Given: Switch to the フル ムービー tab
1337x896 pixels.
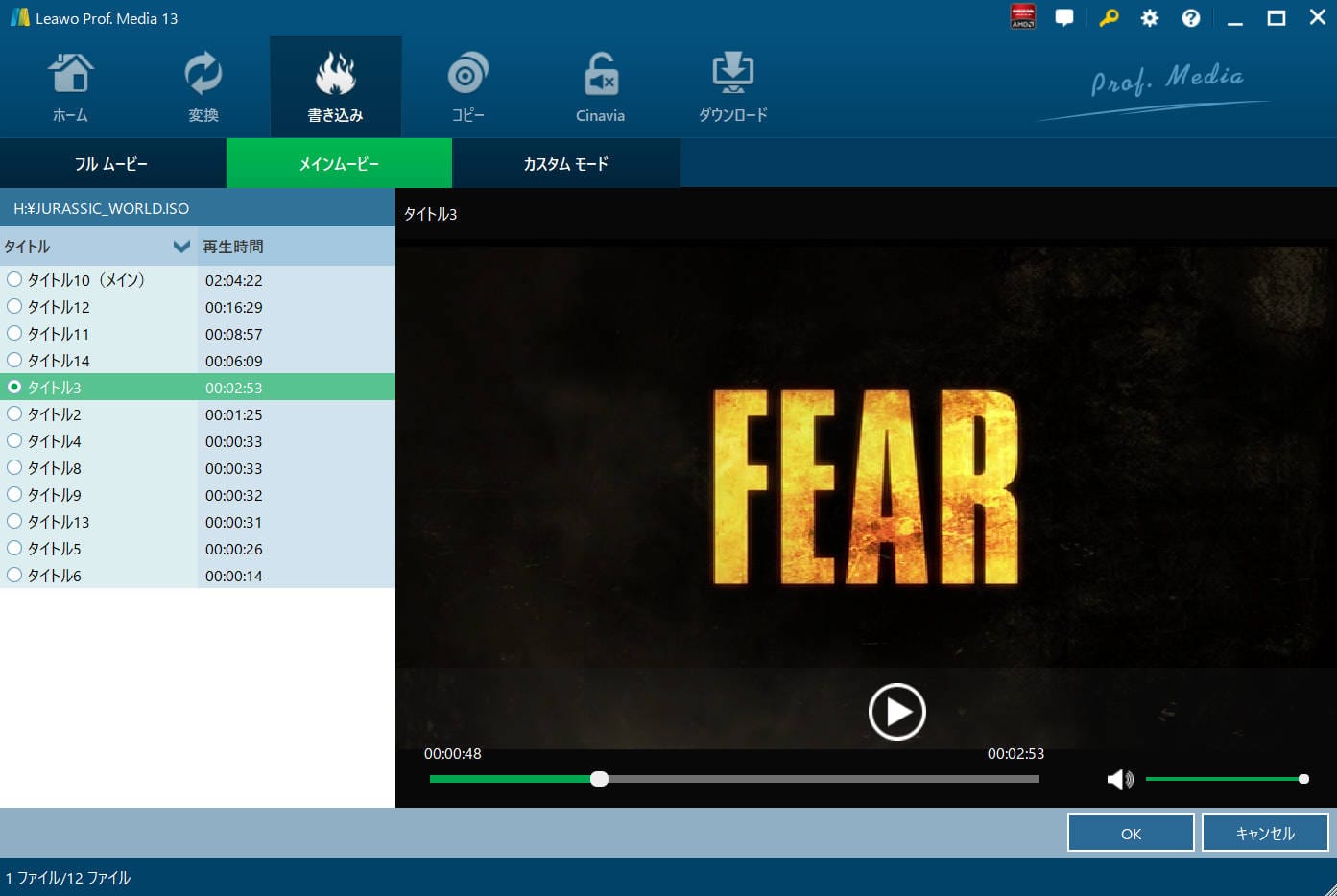Looking at the screenshot, I should tap(112, 164).
